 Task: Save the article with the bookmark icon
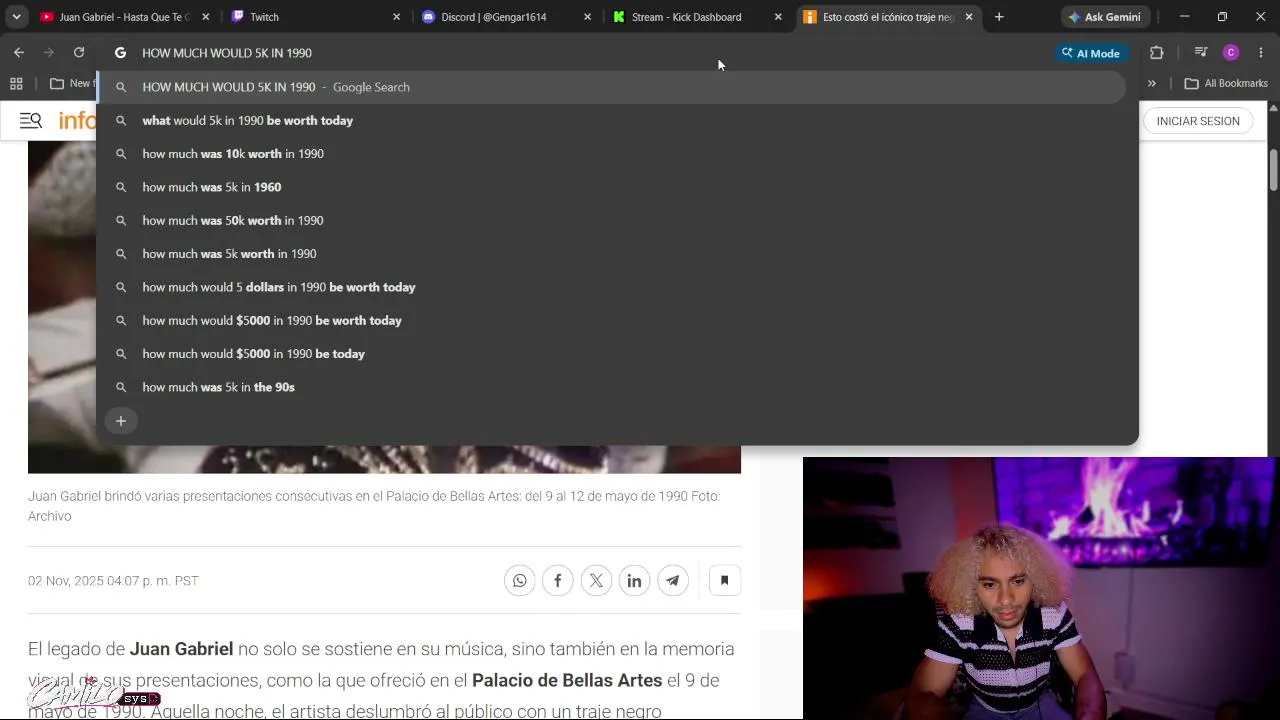[x=725, y=580]
